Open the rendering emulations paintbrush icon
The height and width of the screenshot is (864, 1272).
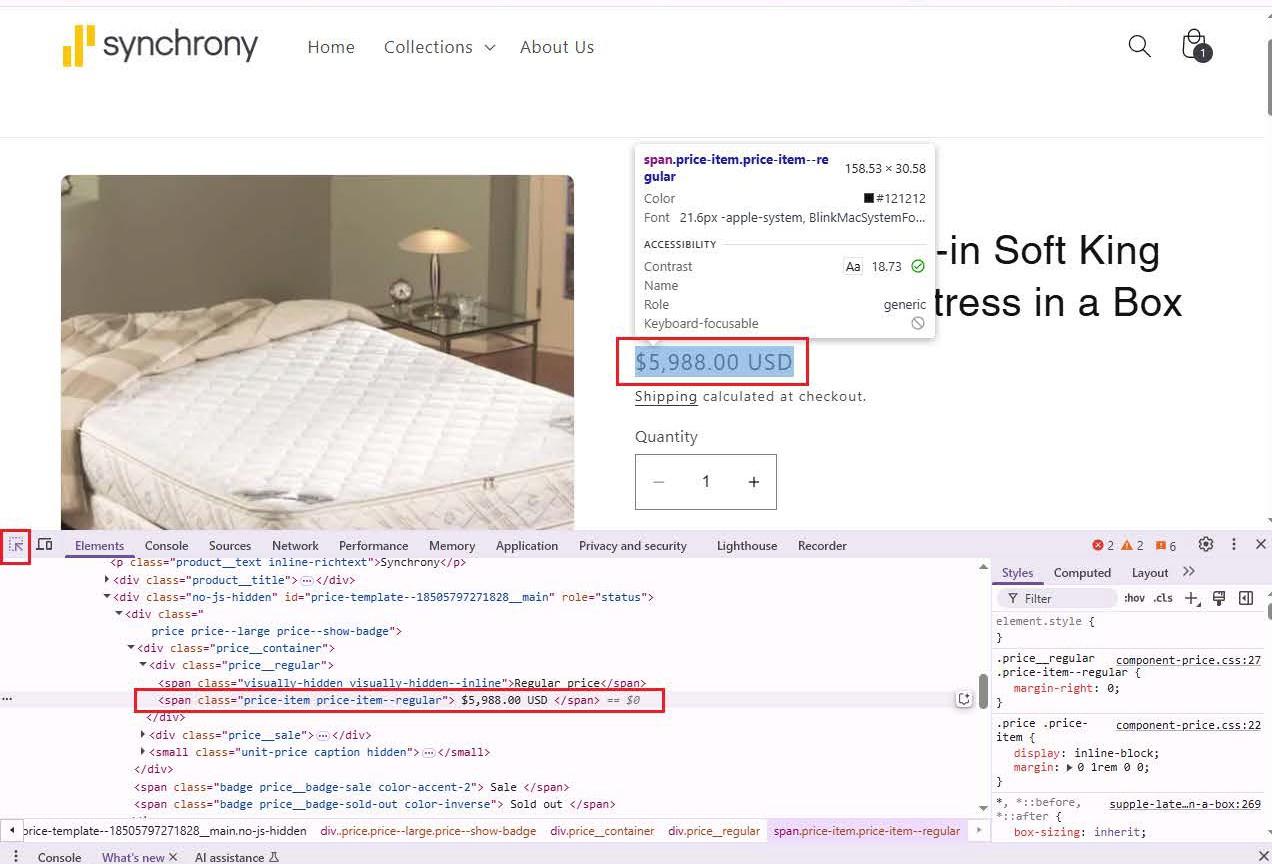[1219, 598]
